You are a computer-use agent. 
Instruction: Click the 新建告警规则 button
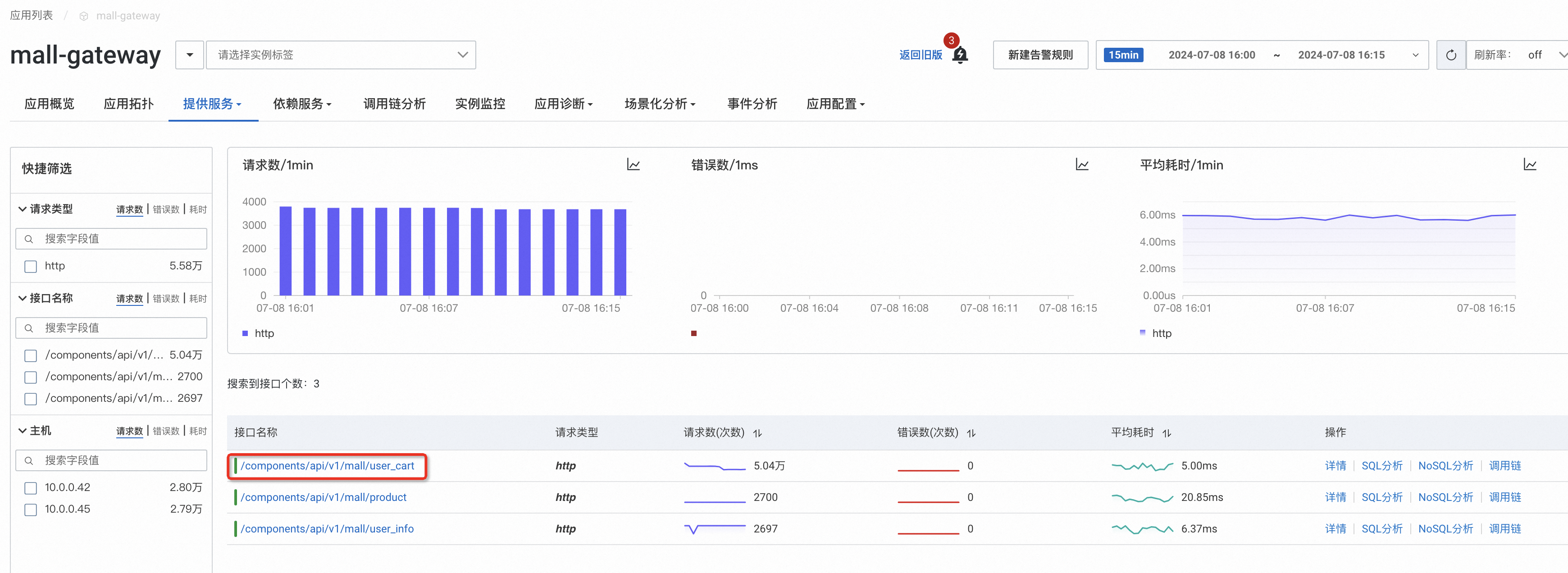(x=1040, y=55)
